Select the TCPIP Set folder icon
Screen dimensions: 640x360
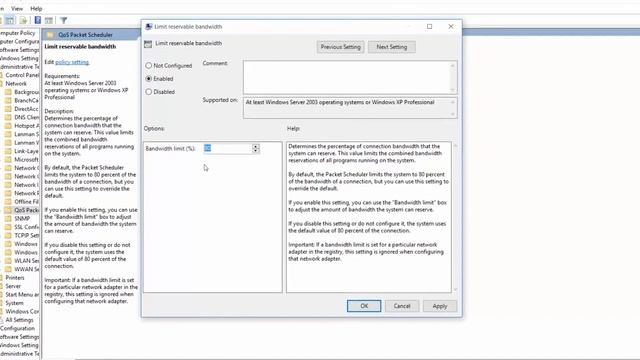(x=8, y=236)
